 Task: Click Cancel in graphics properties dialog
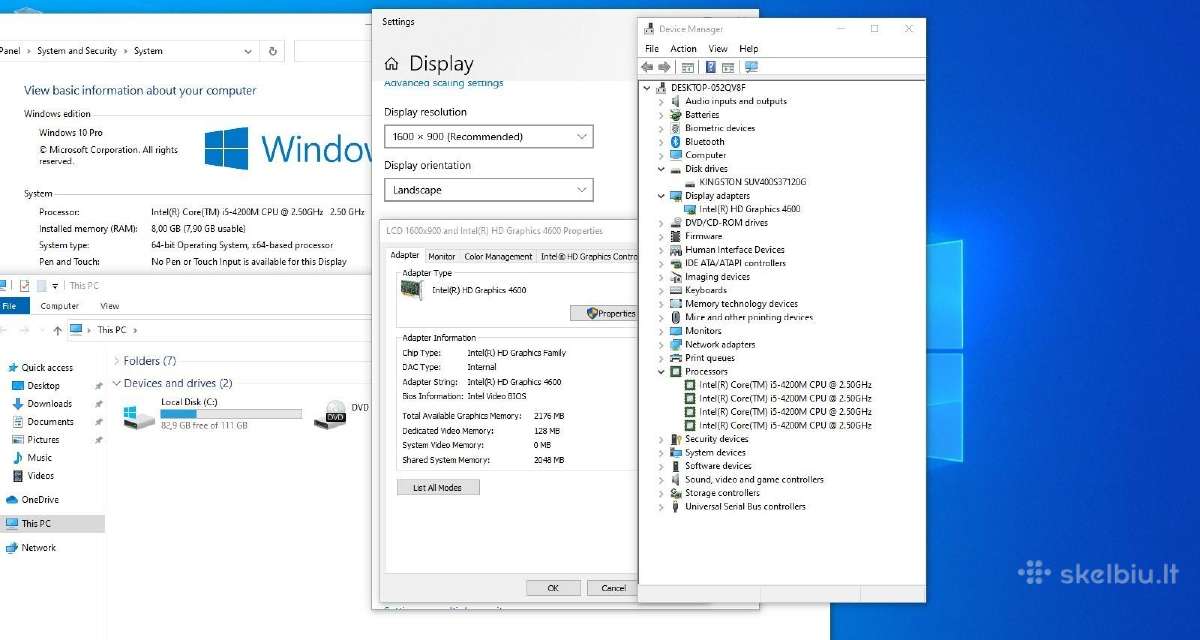point(611,588)
